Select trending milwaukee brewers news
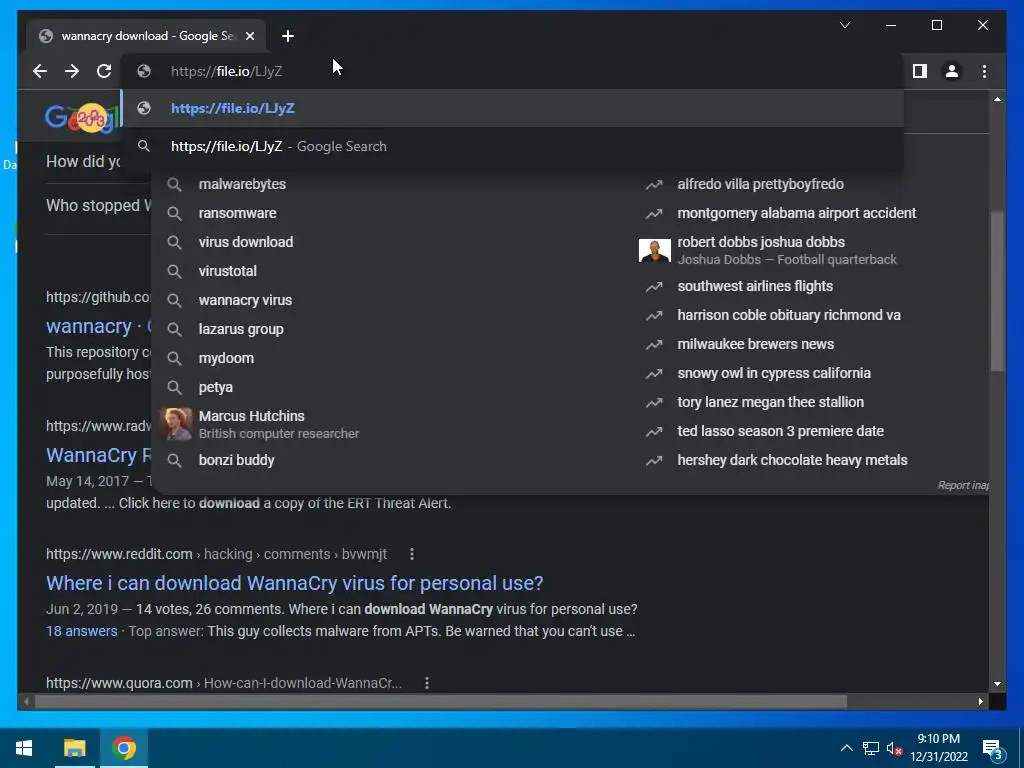The width and height of the screenshot is (1024, 768). 755,344
